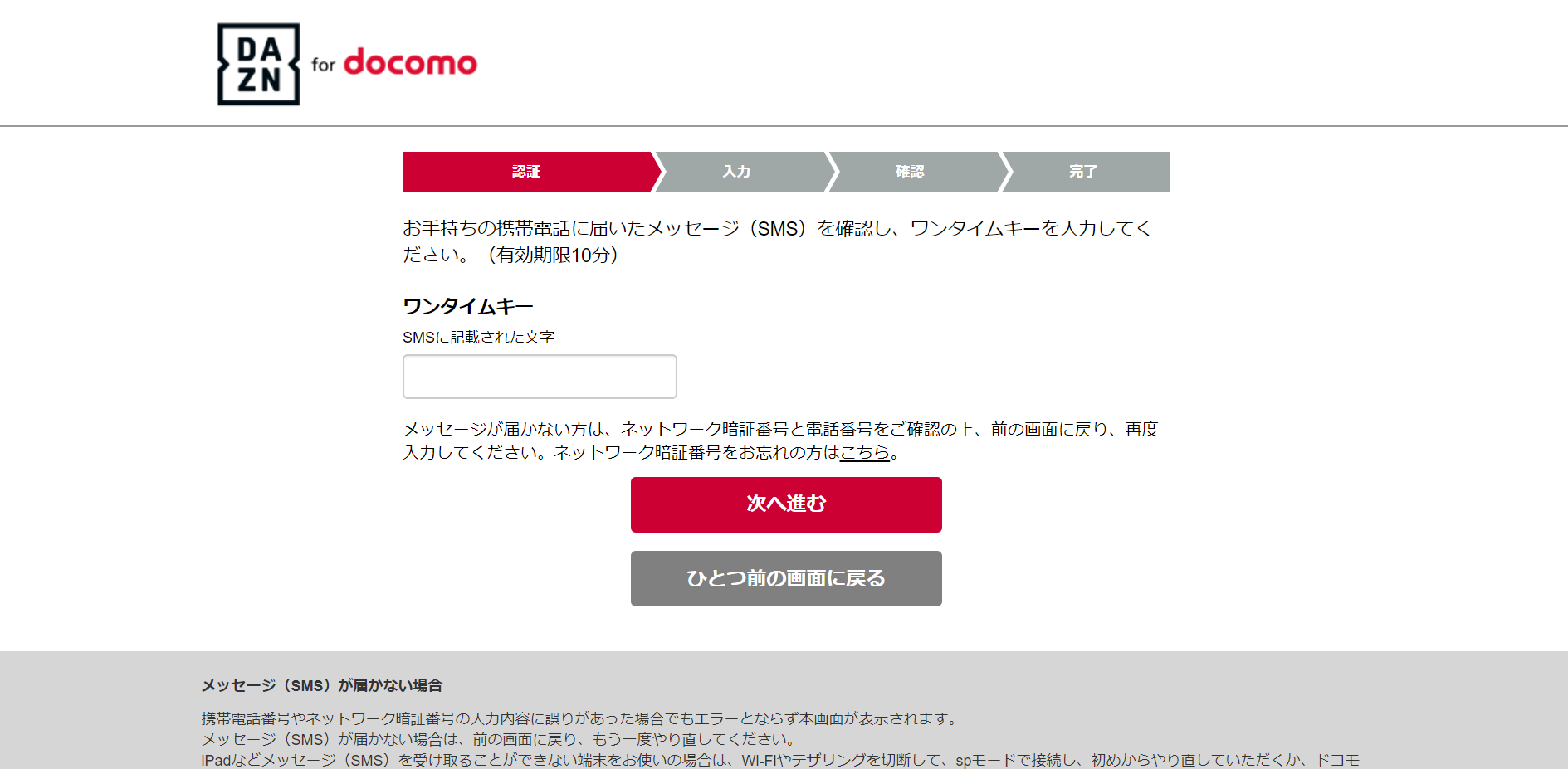The image size is (1568, 769).
Task: Click the ワンタイムキー heading label
Action: (468, 307)
